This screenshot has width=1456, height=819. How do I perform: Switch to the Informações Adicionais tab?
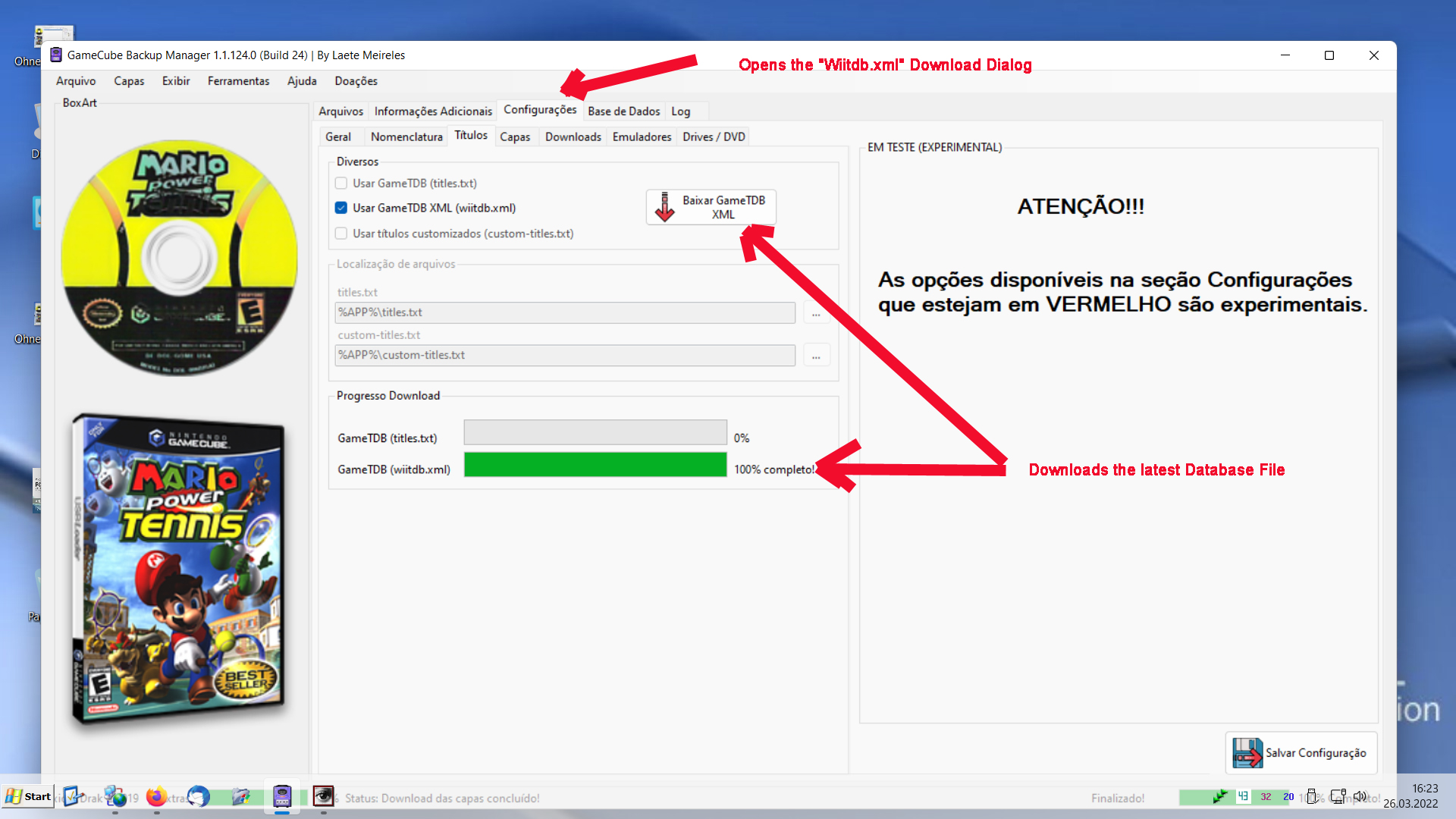433,111
